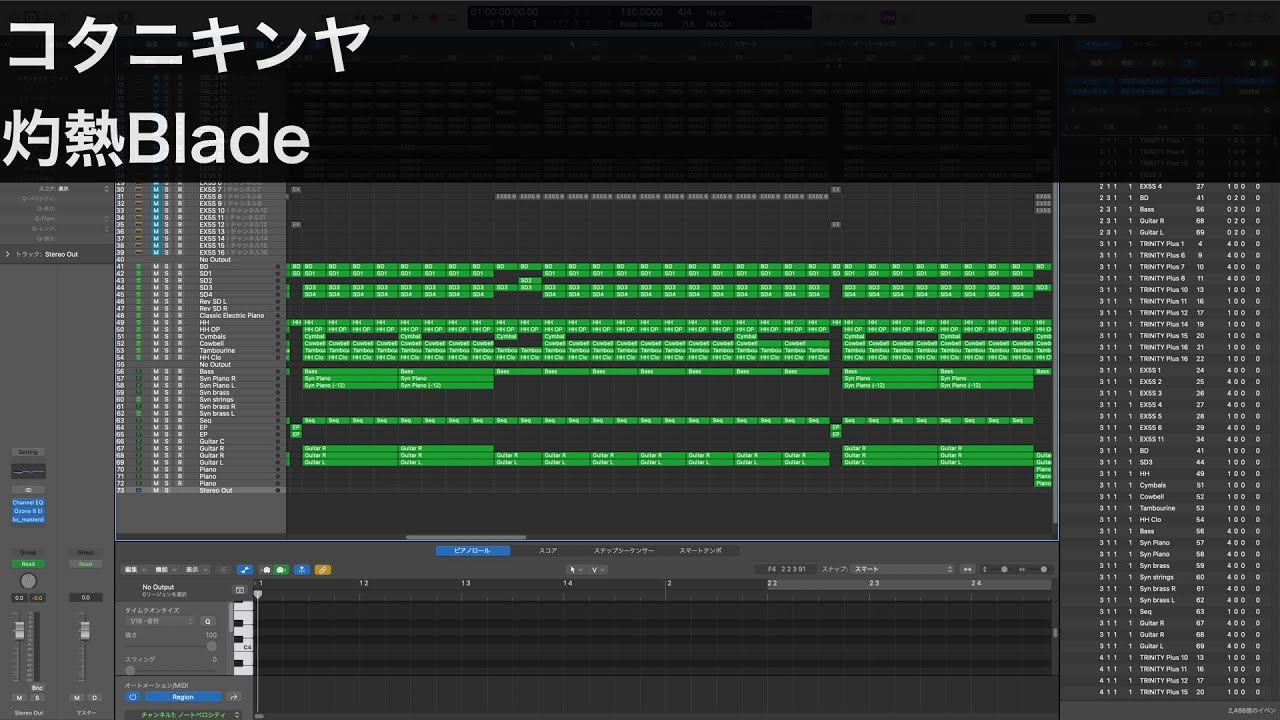Click arrow icon next to Region button
The image size is (1280, 720).
coord(234,697)
